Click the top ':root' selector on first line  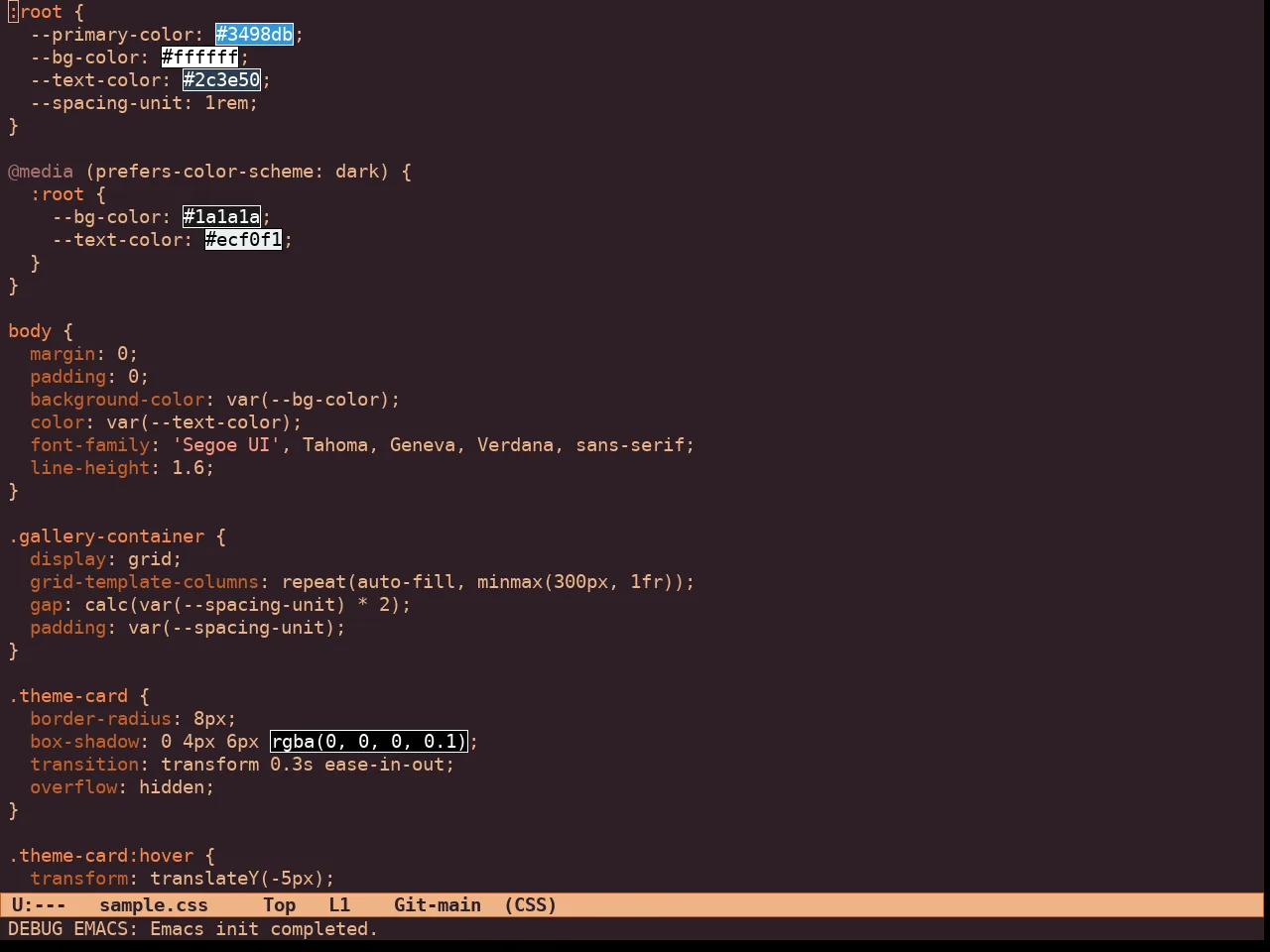coord(36,11)
